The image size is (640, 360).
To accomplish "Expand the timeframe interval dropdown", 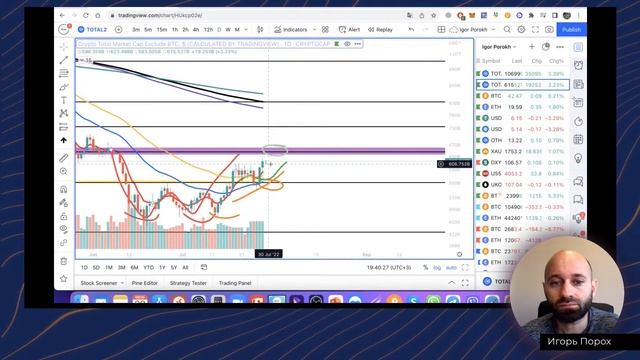I will point(246,30).
